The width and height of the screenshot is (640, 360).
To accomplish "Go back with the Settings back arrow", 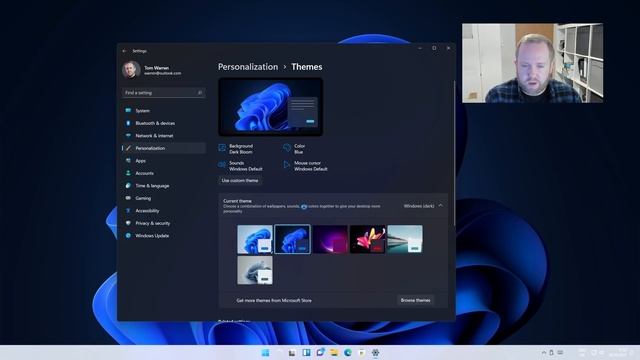I will [124, 51].
